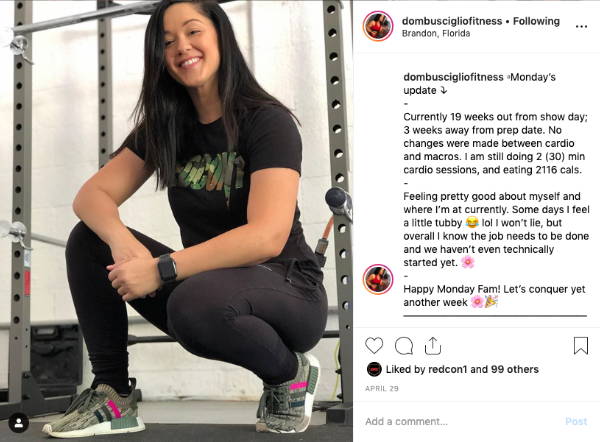Save the post with the bookmark icon
Screen dimensions: 600x442
click(580, 346)
